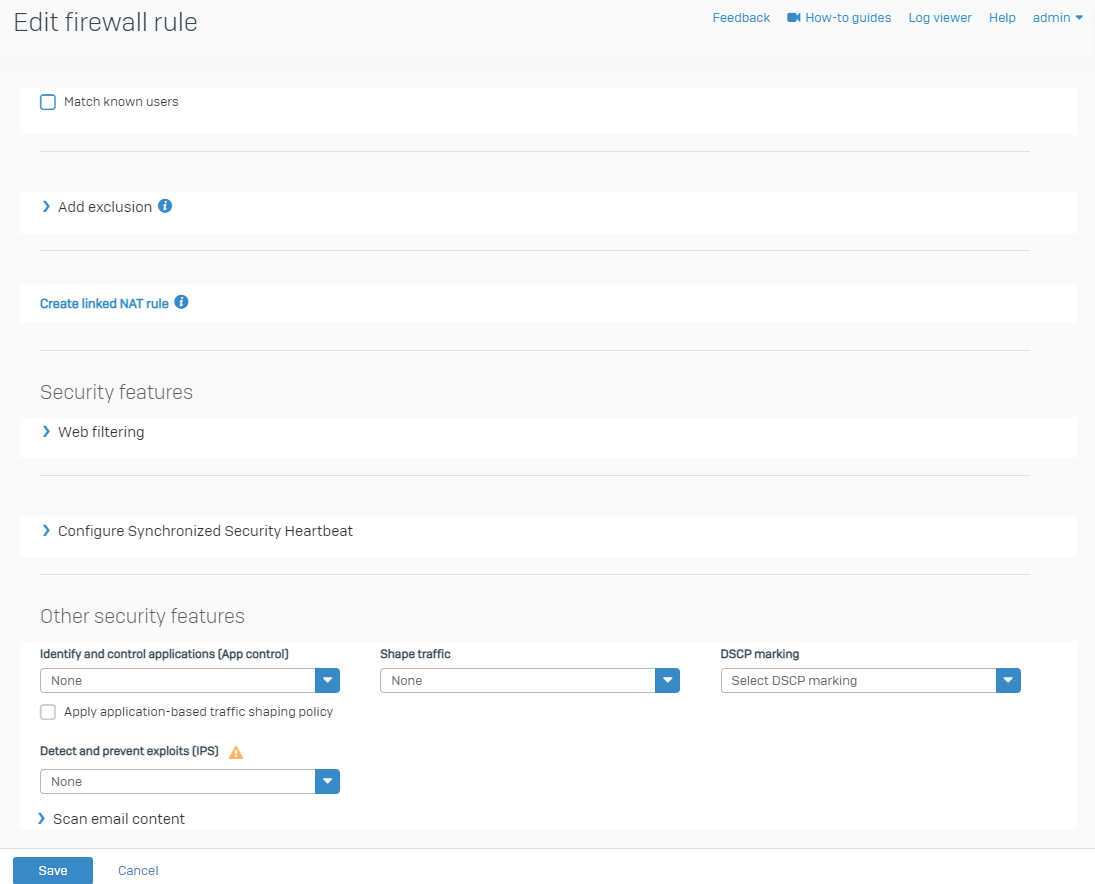Open the Help page
The height and width of the screenshot is (884, 1095).
[x=1002, y=18]
